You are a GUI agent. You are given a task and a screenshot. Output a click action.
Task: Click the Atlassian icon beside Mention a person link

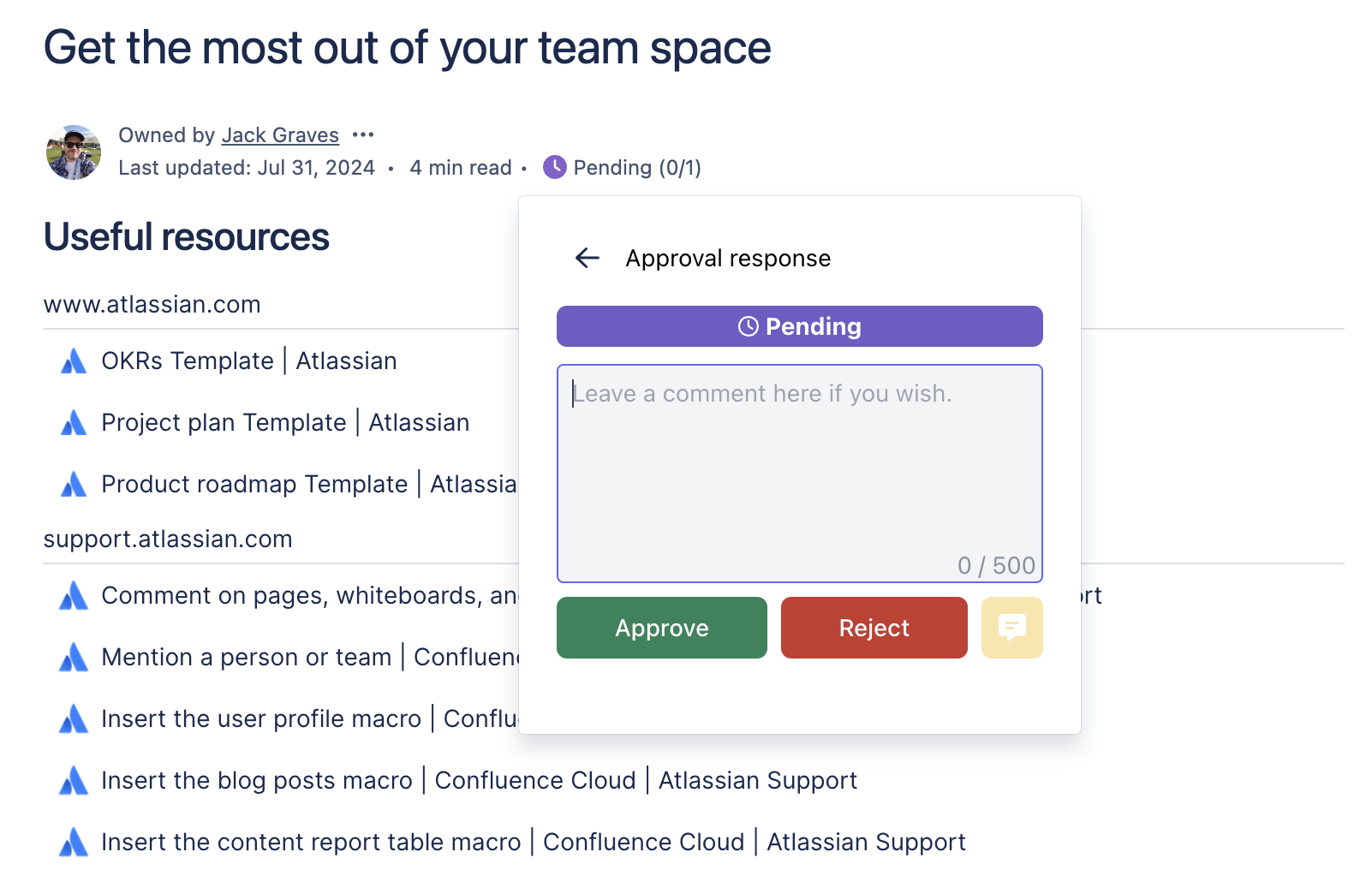pos(74,657)
